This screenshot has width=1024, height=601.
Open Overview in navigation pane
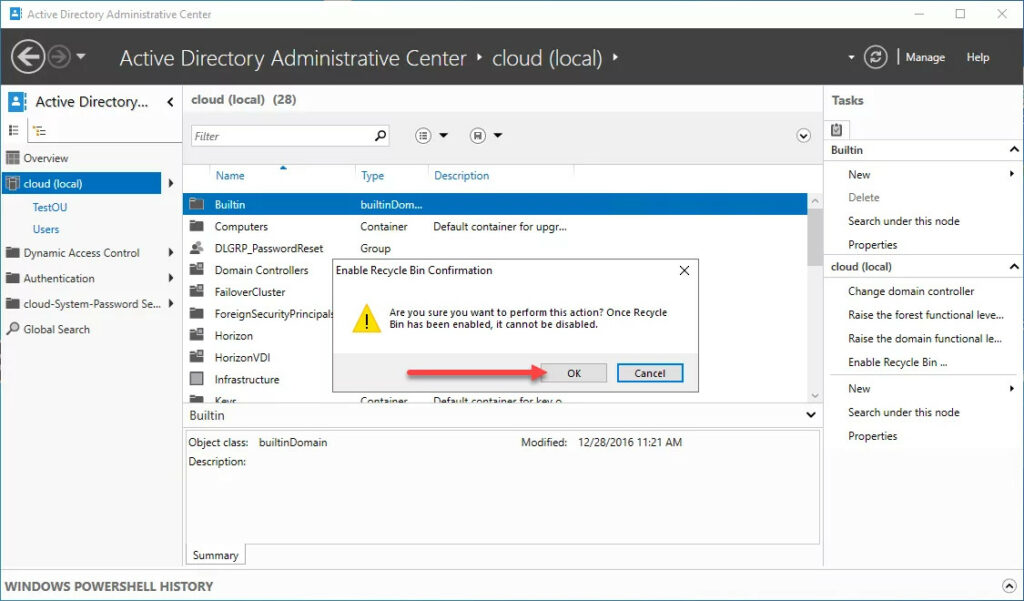[46, 158]
